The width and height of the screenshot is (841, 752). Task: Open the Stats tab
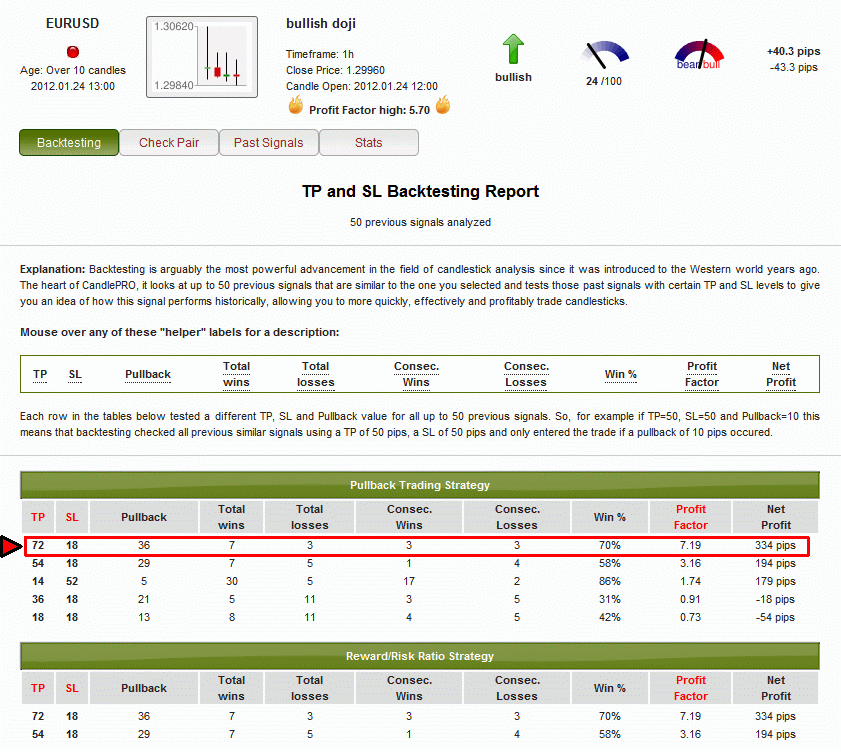(368, 143)
